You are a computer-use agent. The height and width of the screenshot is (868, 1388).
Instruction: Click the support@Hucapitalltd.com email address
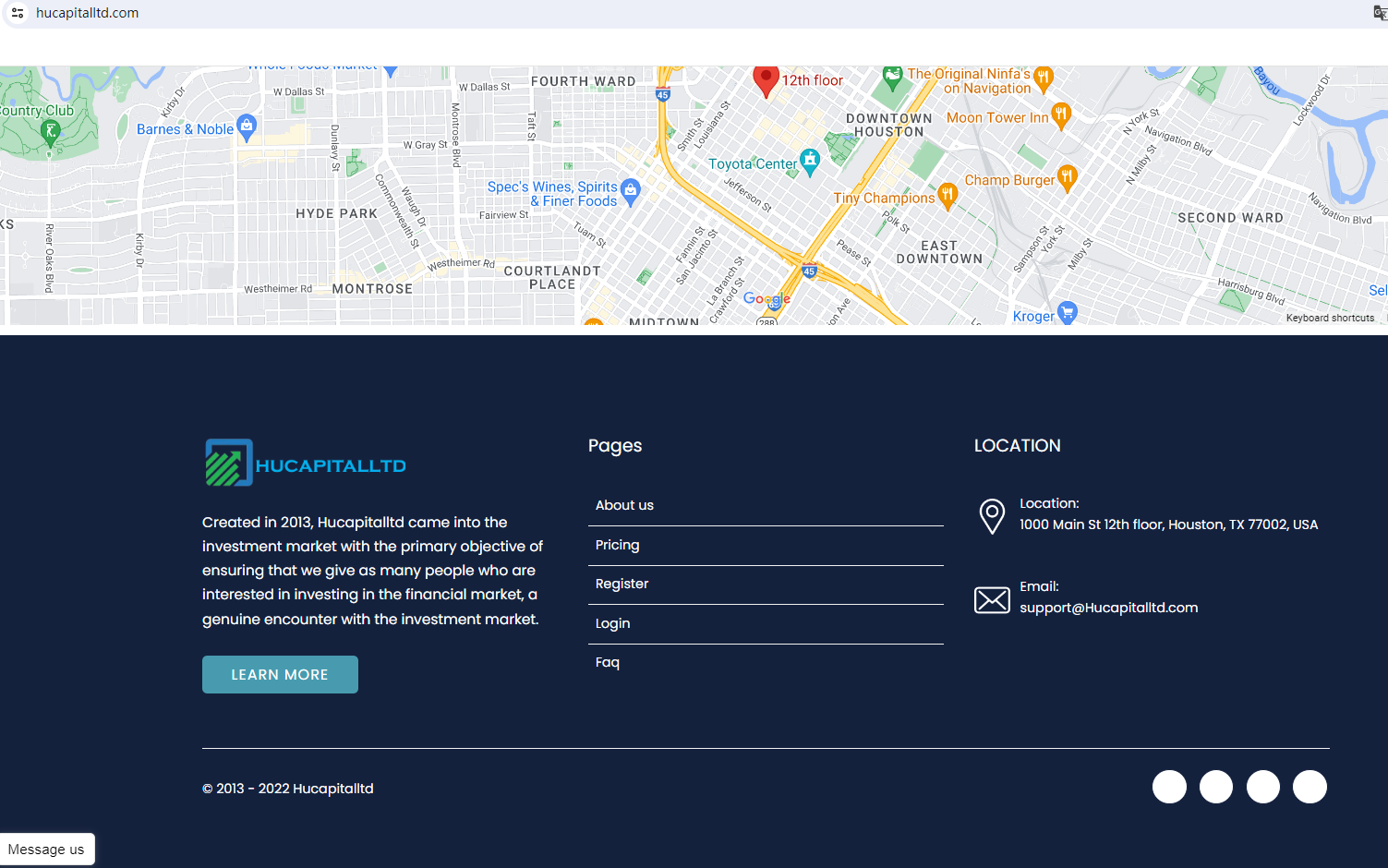tap(1108, 608)
